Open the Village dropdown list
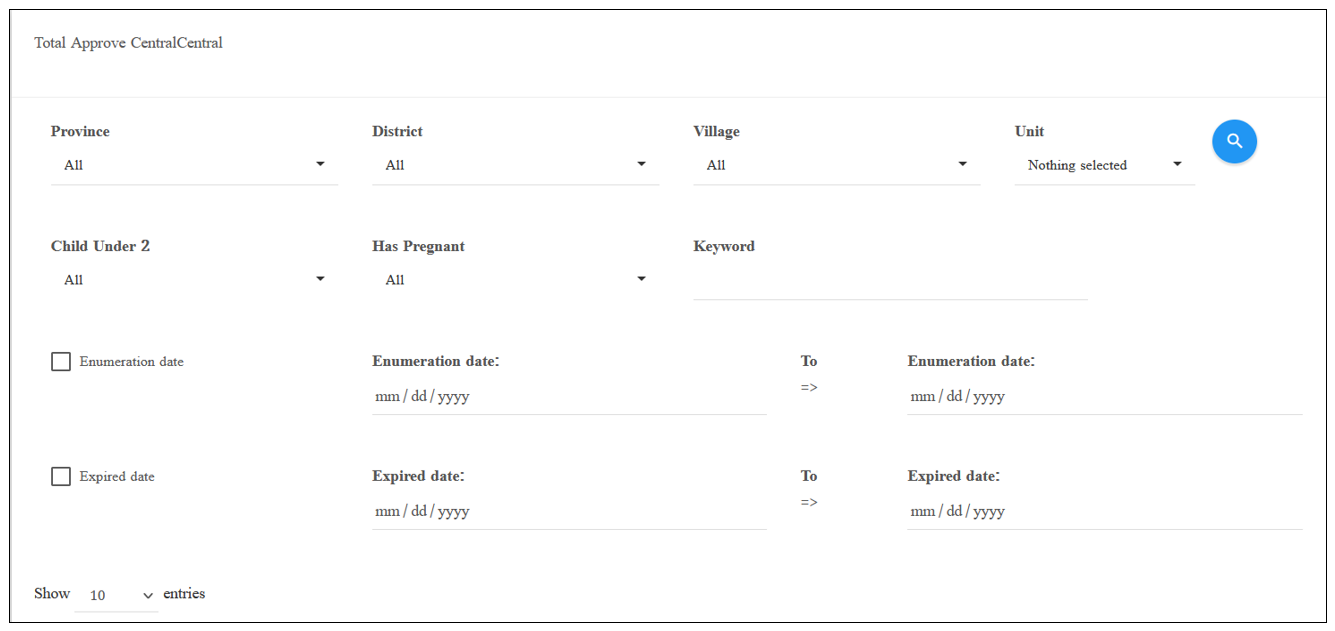Image resolution: width=1335 pixels, height=631 pixels. (x=836, y=165)
